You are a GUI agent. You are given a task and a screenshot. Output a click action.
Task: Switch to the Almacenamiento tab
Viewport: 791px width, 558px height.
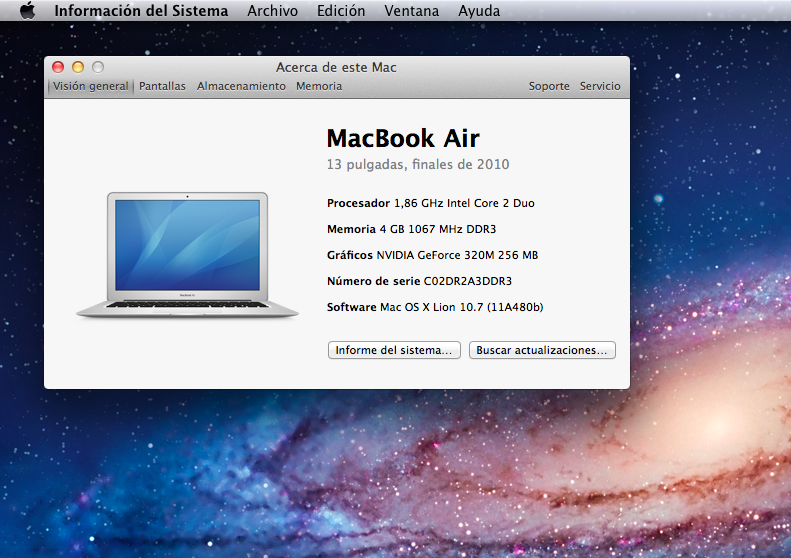(x=241, y=86)
